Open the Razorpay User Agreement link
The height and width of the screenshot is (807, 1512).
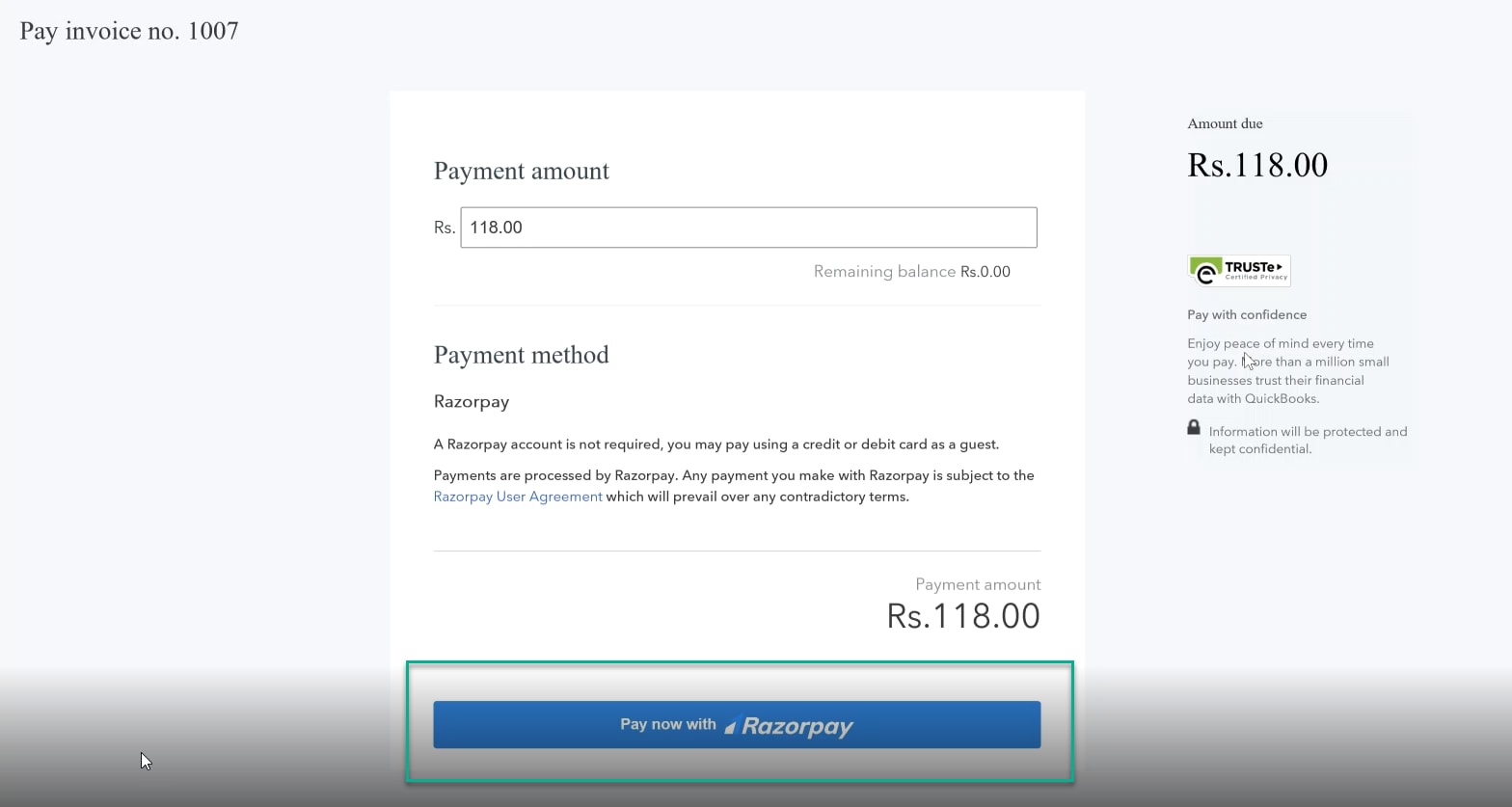pyautogui.click(x=518, y=497)
